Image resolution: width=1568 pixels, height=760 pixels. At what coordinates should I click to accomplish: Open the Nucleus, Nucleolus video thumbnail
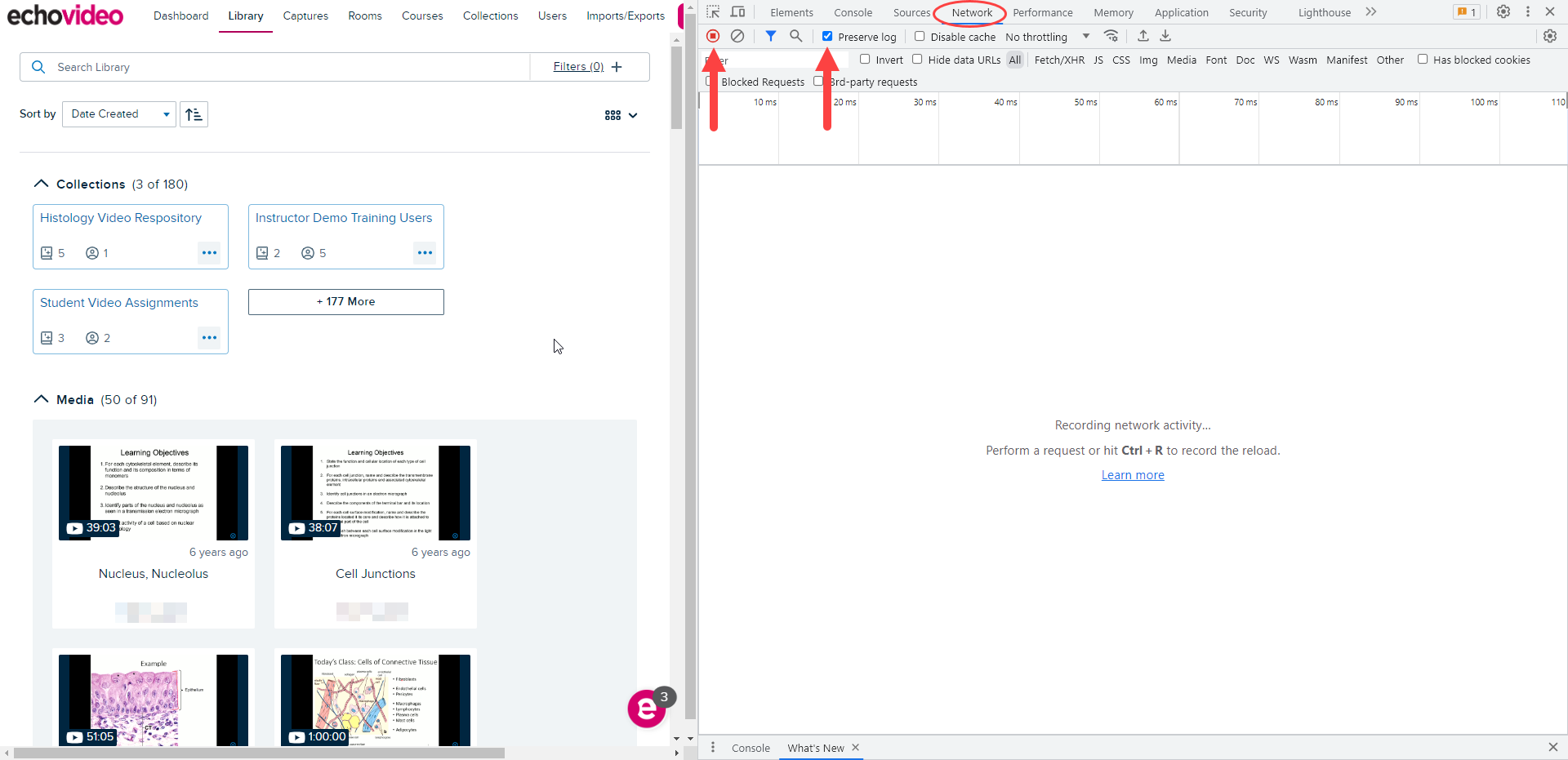click(154, 493)
